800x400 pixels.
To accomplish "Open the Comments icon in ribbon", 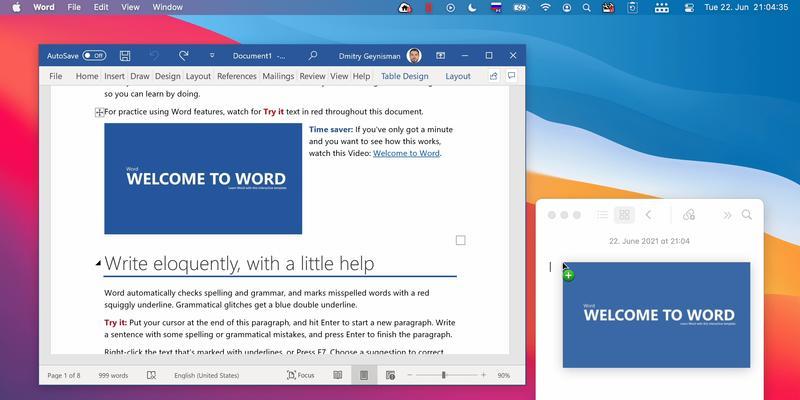I will point(511,76).
